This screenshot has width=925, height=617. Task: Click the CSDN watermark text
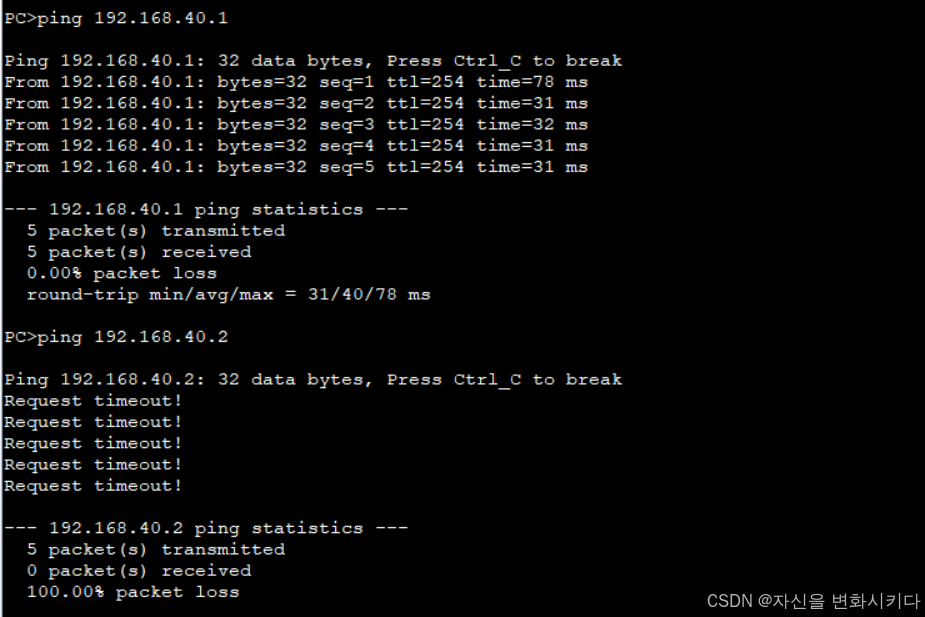(x=814, y=601)
